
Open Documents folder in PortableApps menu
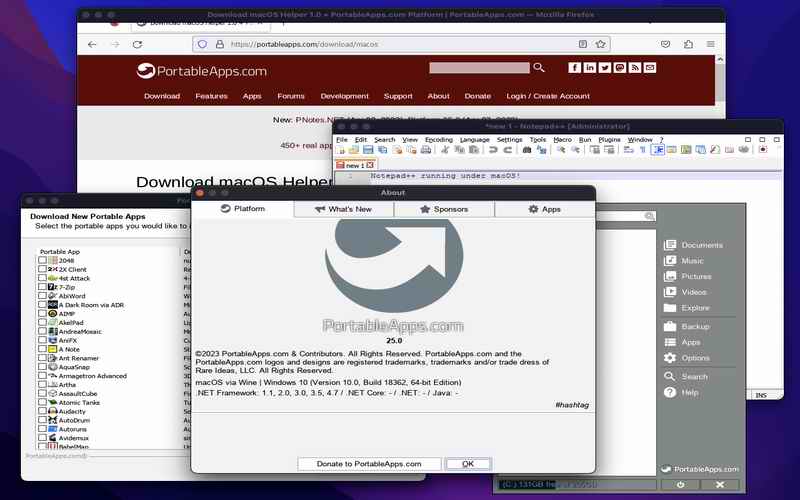(701, 245)
